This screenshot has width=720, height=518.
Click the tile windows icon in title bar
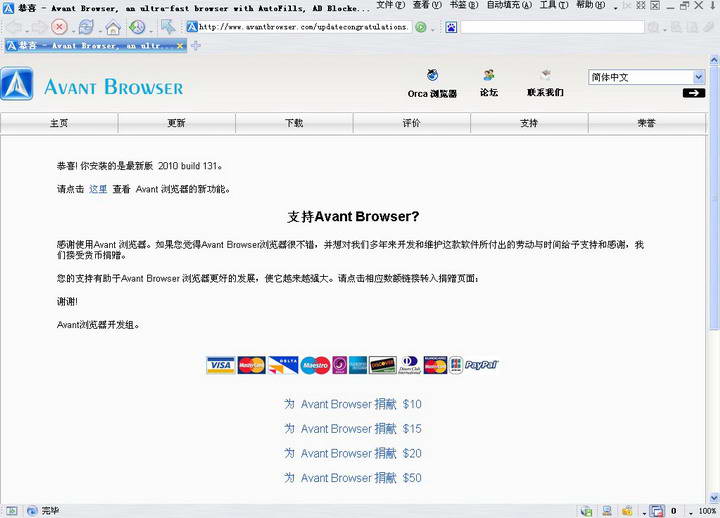tap(655, 6)
